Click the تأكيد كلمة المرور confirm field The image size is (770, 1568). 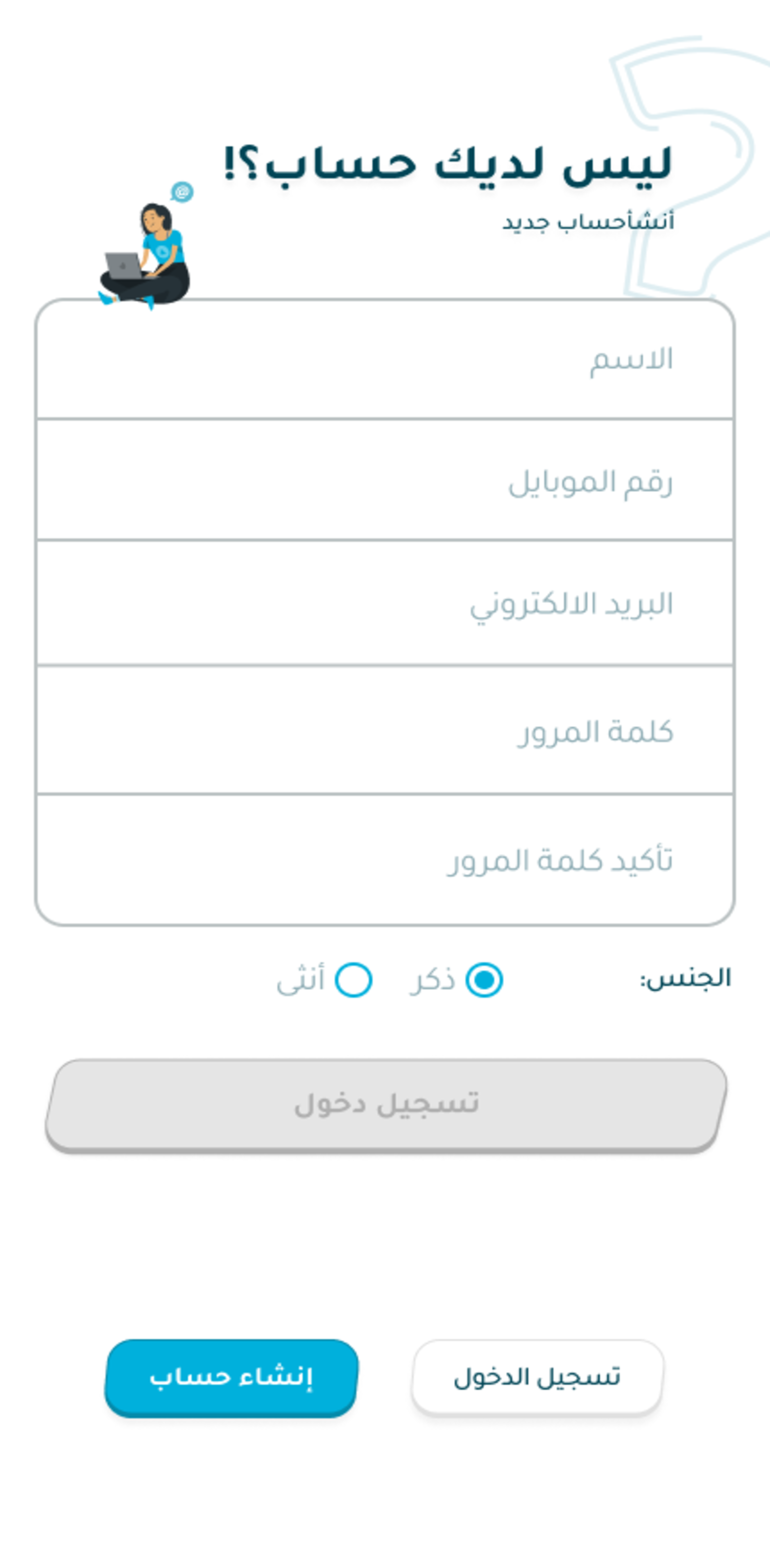[385, 859]
